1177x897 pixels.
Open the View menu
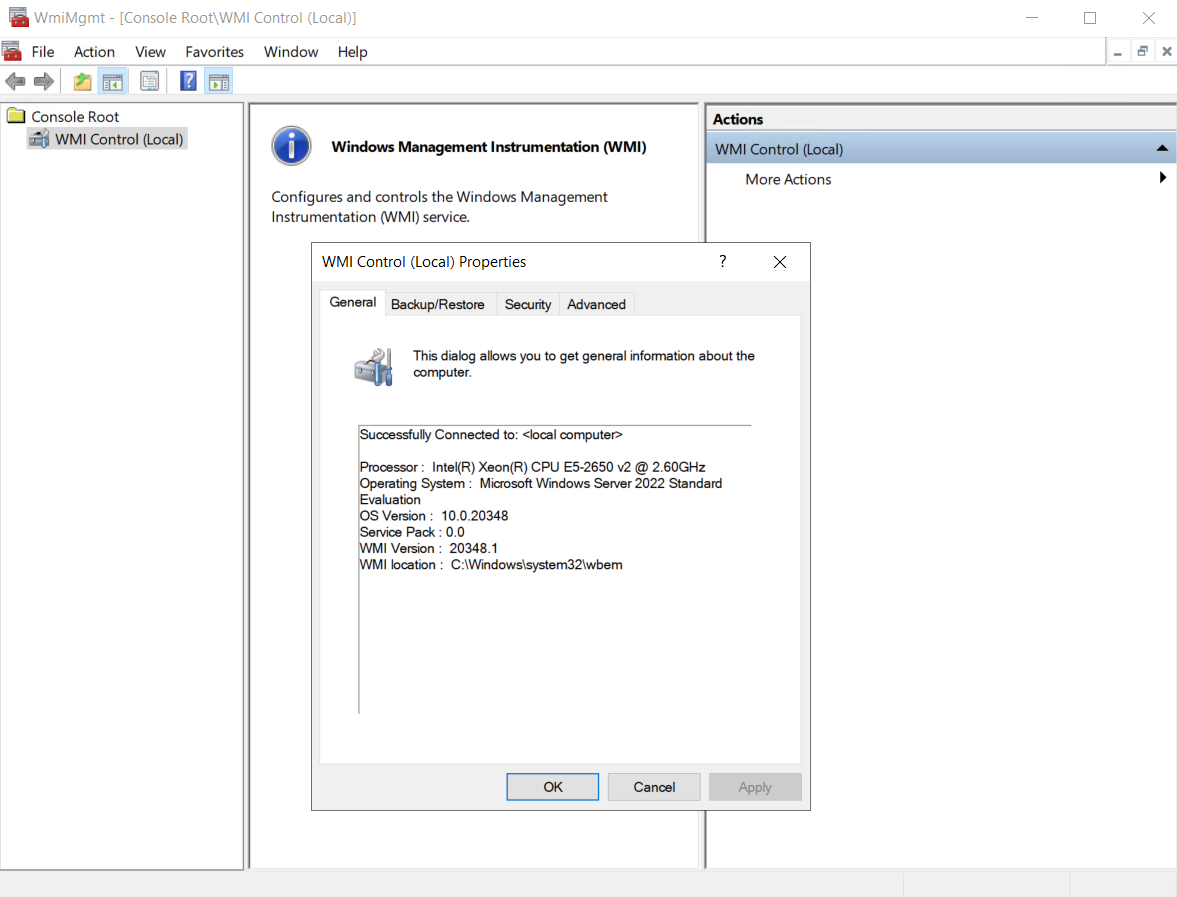(150, 52)
